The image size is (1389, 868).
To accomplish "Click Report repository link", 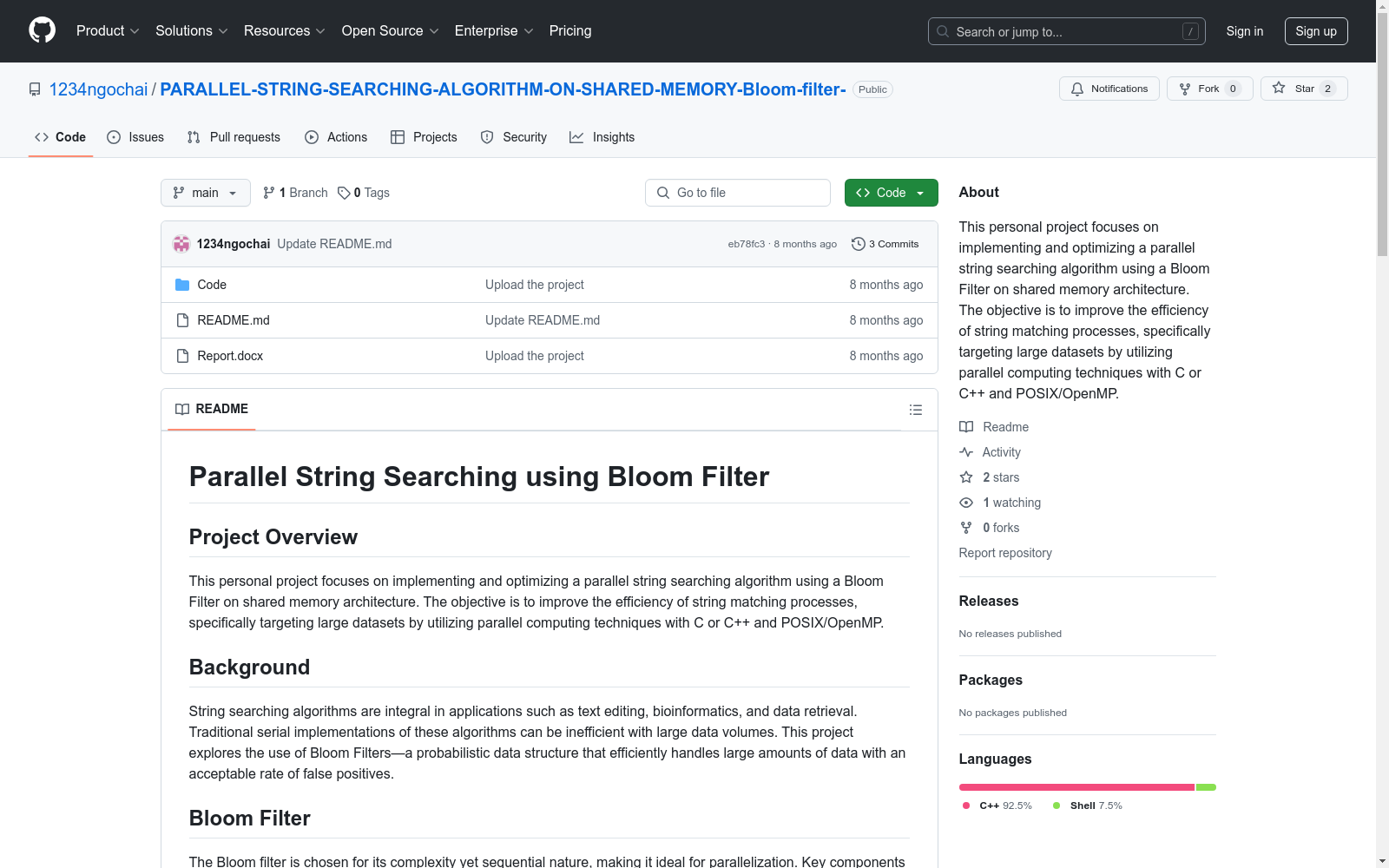I will (x=1004, y=553).
